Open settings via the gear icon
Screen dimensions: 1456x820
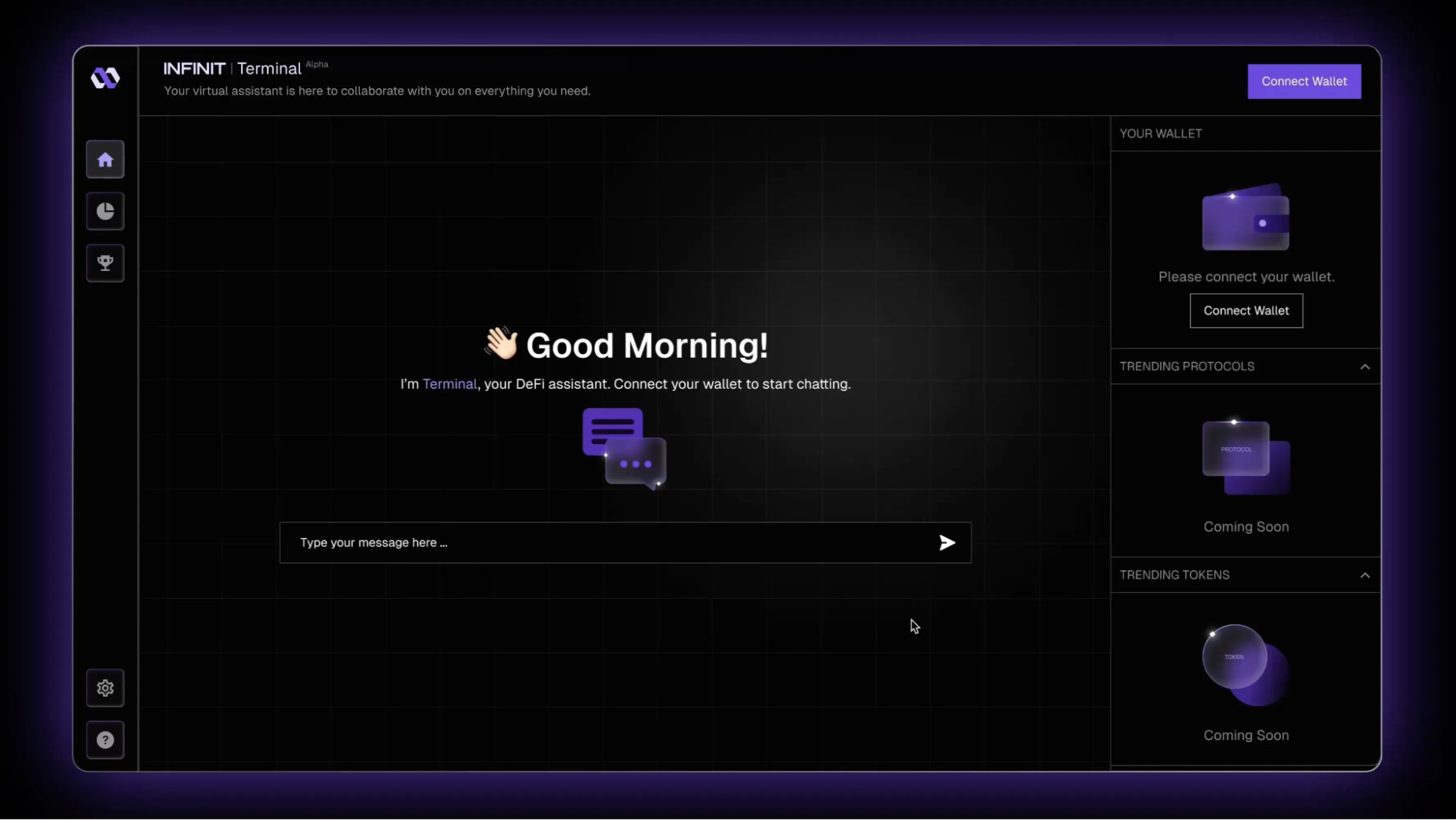point(105,688)
